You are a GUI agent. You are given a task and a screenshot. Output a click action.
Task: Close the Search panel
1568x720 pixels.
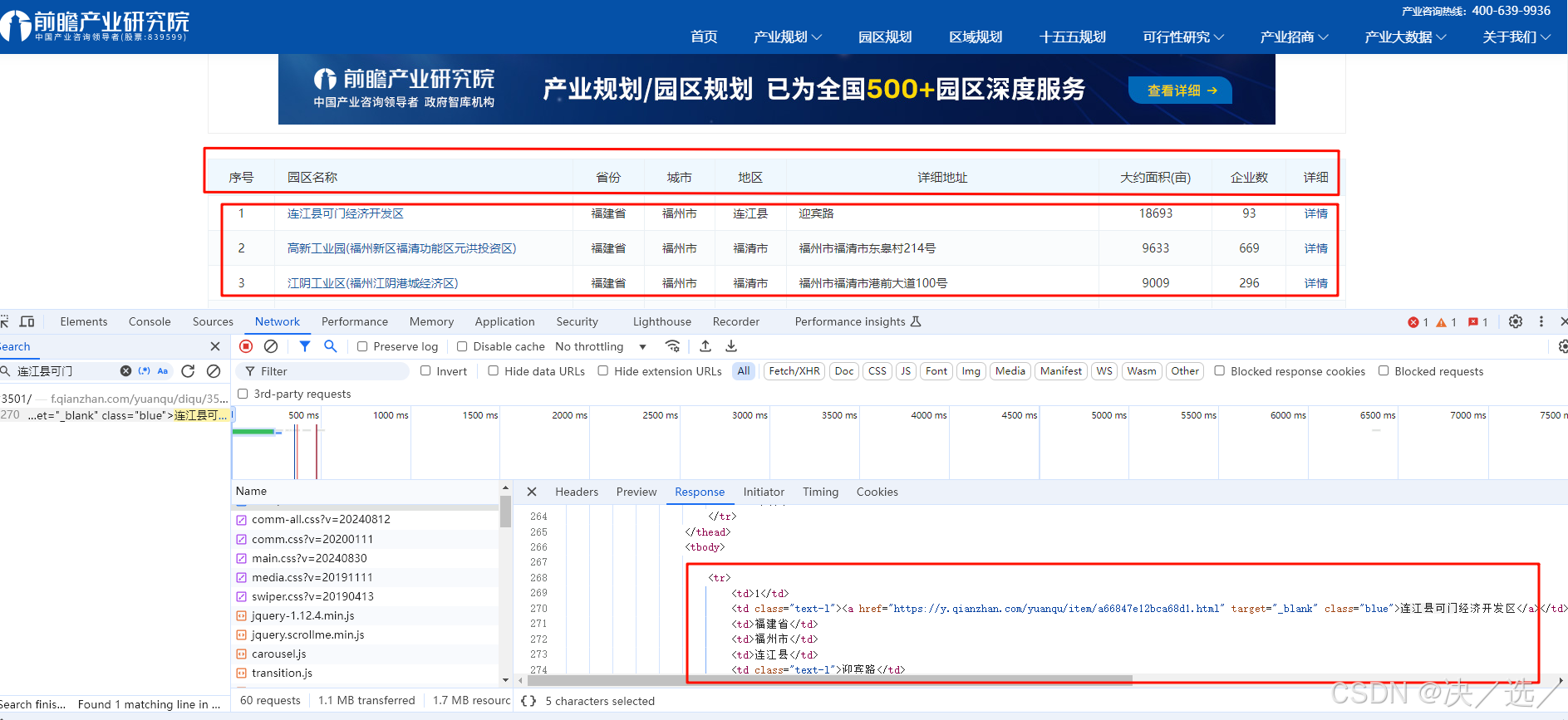pyautogui.click(x=215, y=346)
